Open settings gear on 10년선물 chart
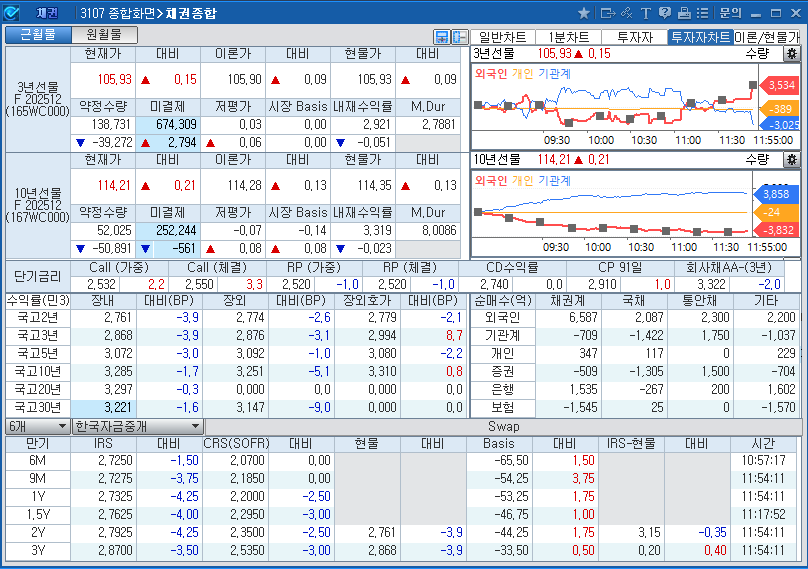 pyautogui.click(x=791, y=159)
